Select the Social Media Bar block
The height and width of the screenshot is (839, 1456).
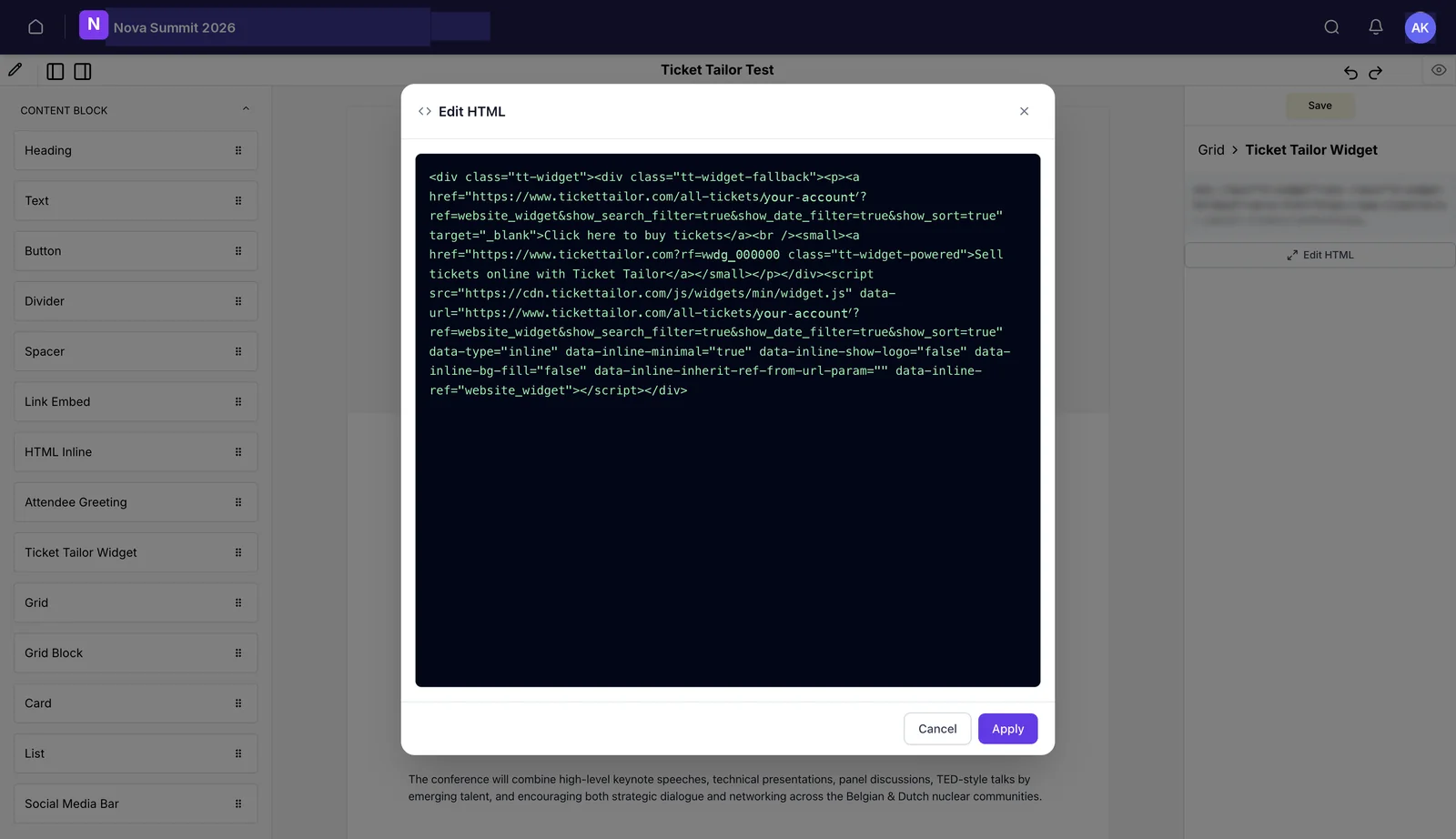136,804
